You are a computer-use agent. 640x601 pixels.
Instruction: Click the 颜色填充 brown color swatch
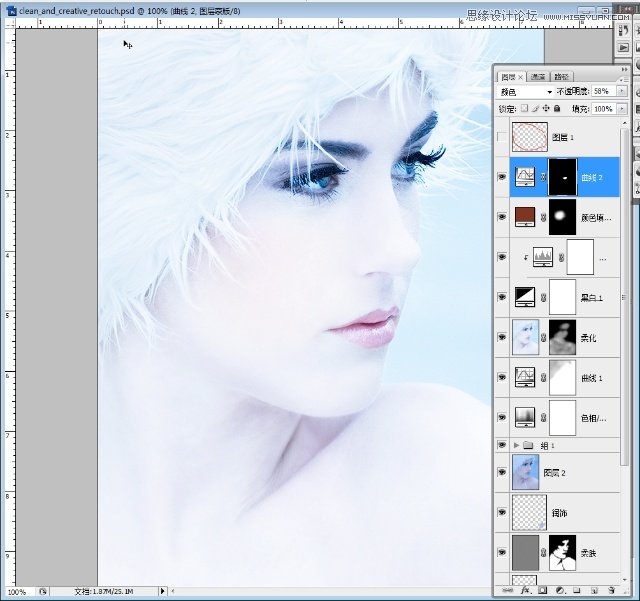(x=525, y=217)
